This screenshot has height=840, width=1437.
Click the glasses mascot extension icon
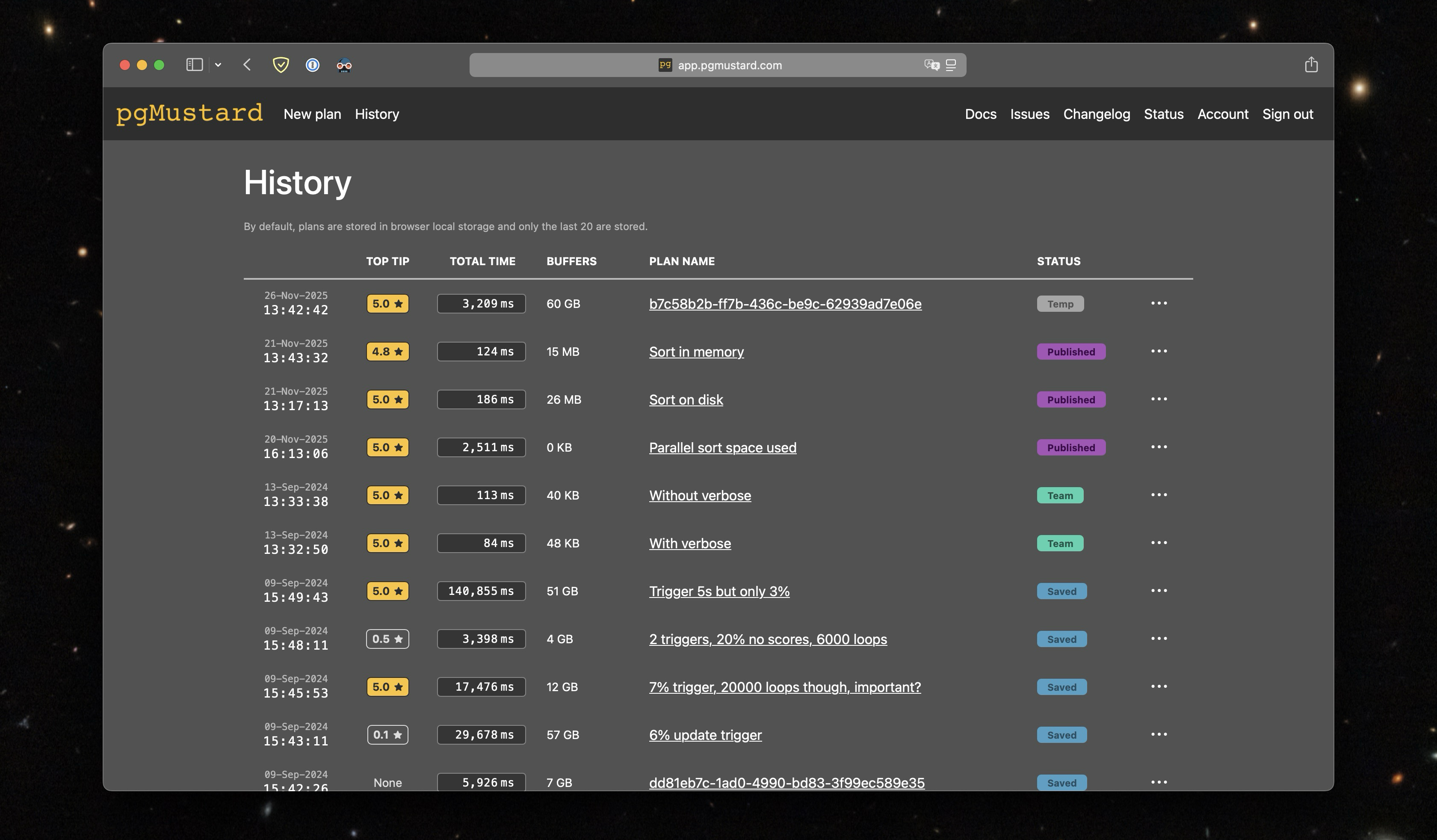pos(344,65)
